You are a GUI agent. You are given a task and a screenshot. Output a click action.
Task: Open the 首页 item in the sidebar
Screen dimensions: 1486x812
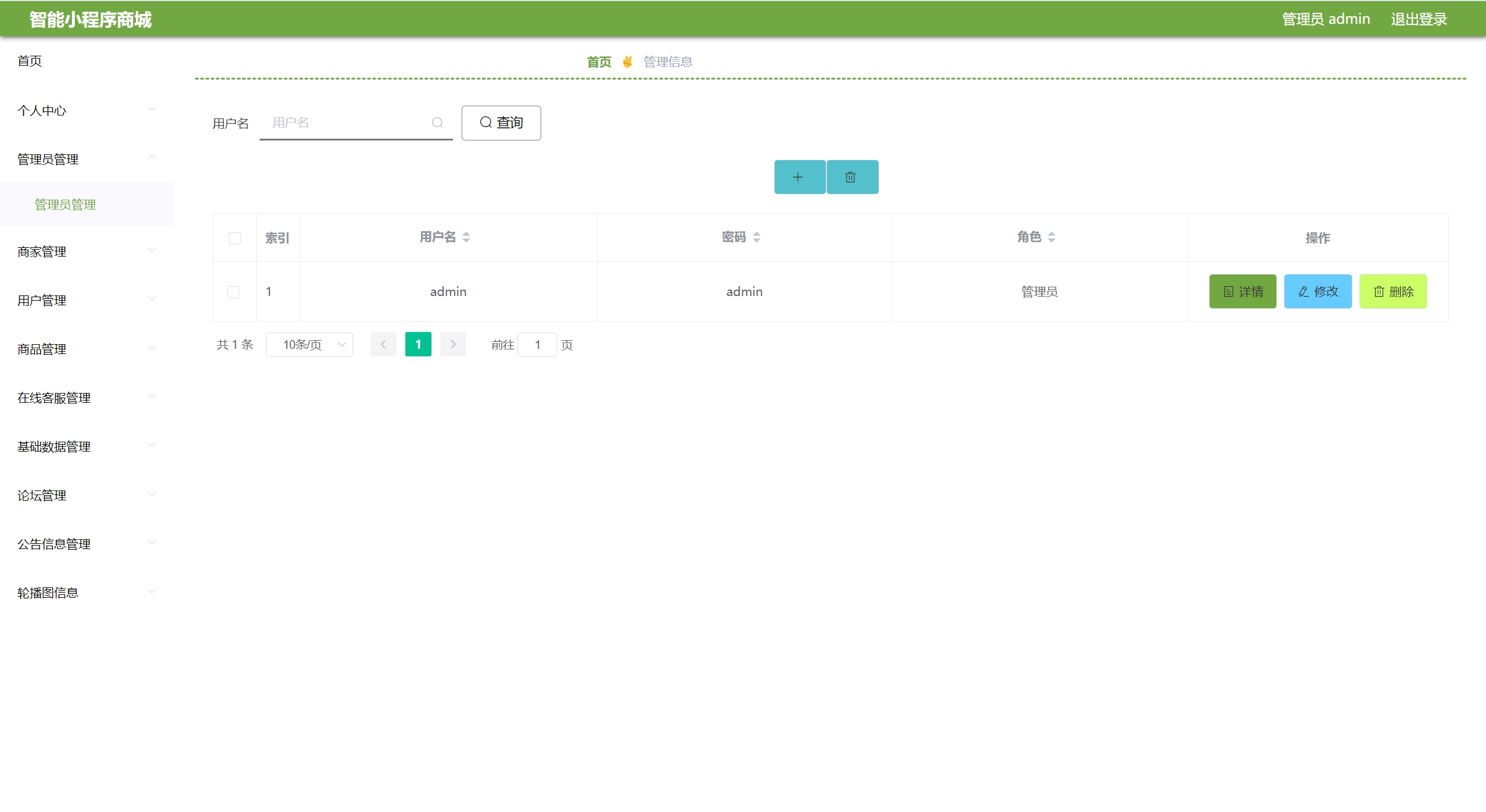(x=30, y=61)
